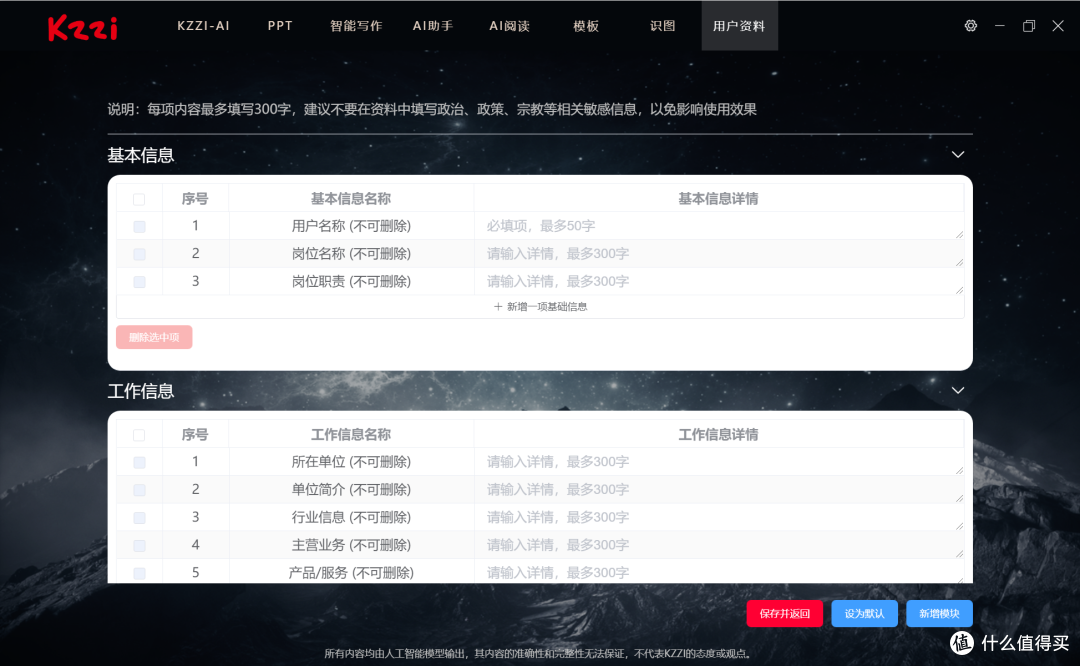This screenshot has height=666, width=1080.
Task: Select the 用户资料 tab
Action: (x=739, y=25)
